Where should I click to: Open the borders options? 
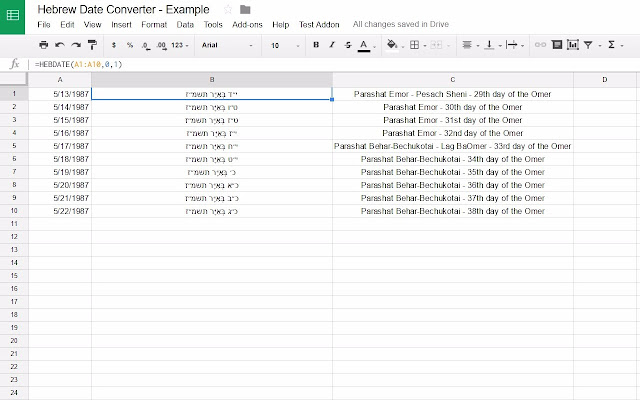click(414, 45)
